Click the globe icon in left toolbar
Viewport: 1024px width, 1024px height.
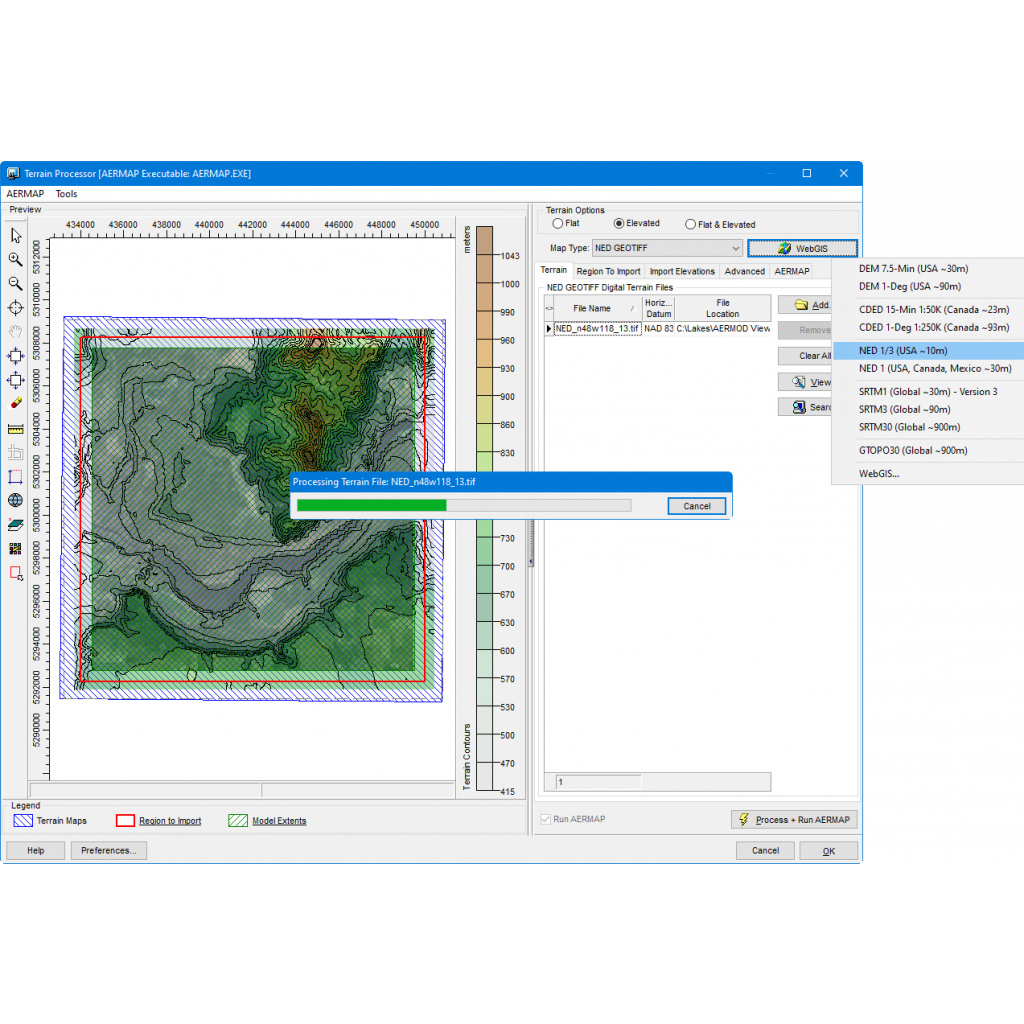coord(16,500)
